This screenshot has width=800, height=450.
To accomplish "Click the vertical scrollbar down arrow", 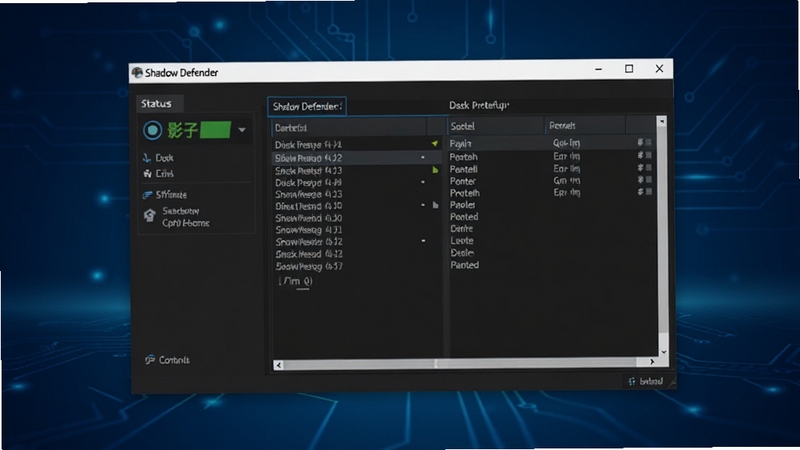I will click(663, 352).
